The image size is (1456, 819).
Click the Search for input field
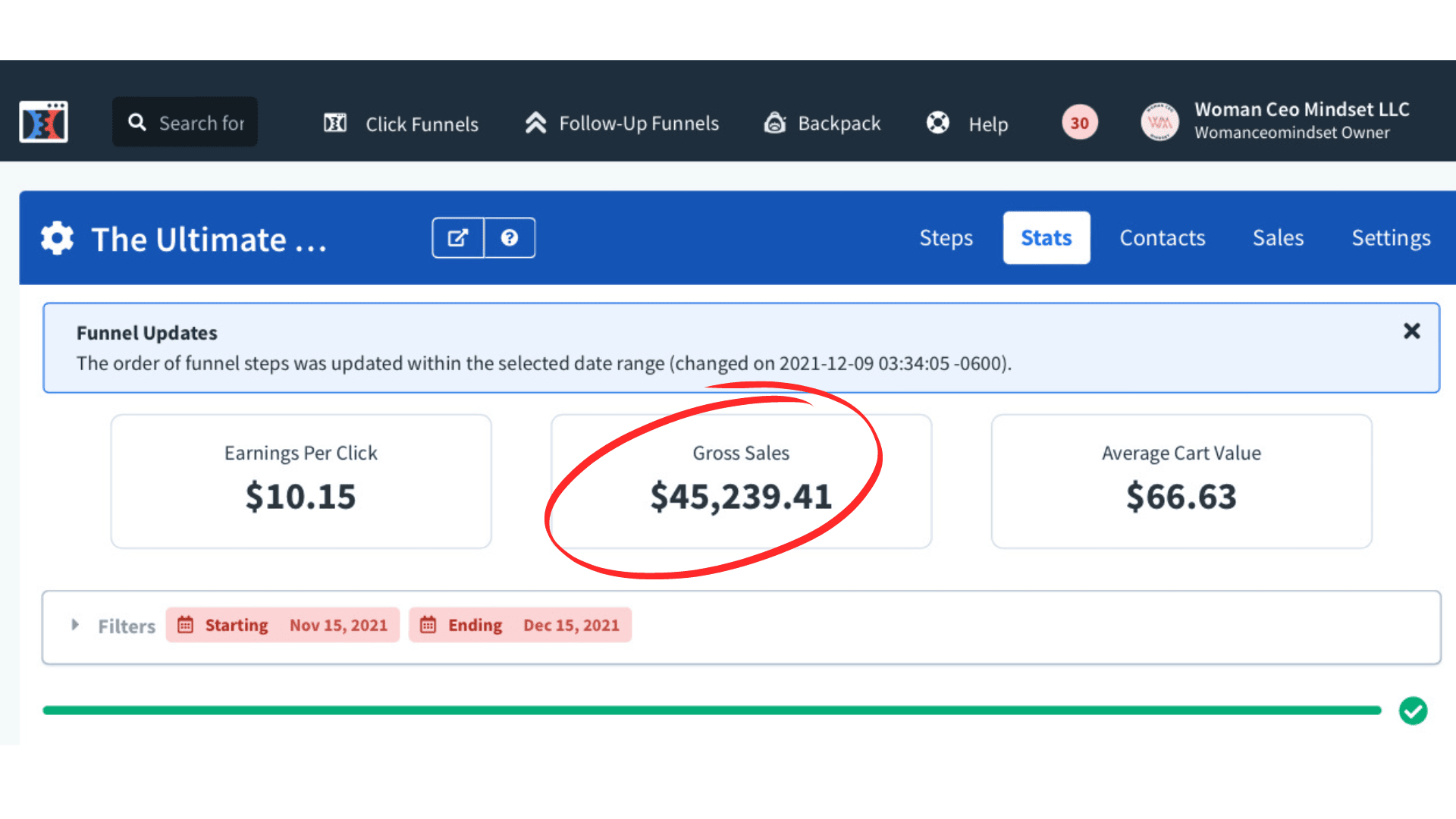201,123
